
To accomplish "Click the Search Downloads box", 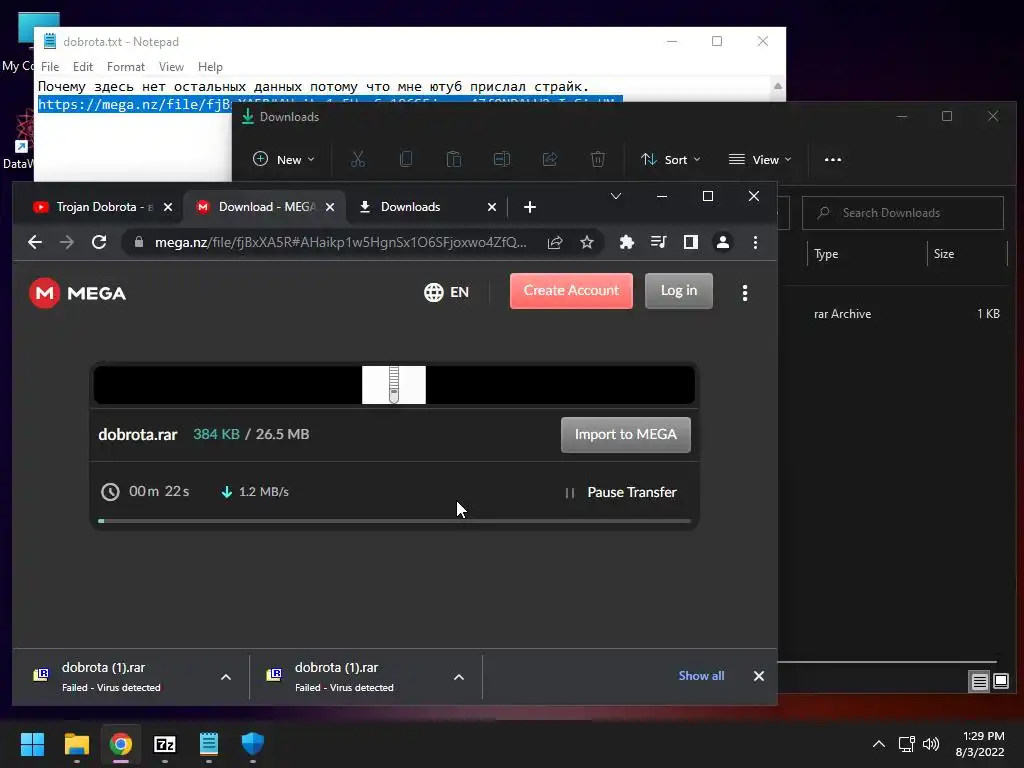I will (x=903, y=213).
